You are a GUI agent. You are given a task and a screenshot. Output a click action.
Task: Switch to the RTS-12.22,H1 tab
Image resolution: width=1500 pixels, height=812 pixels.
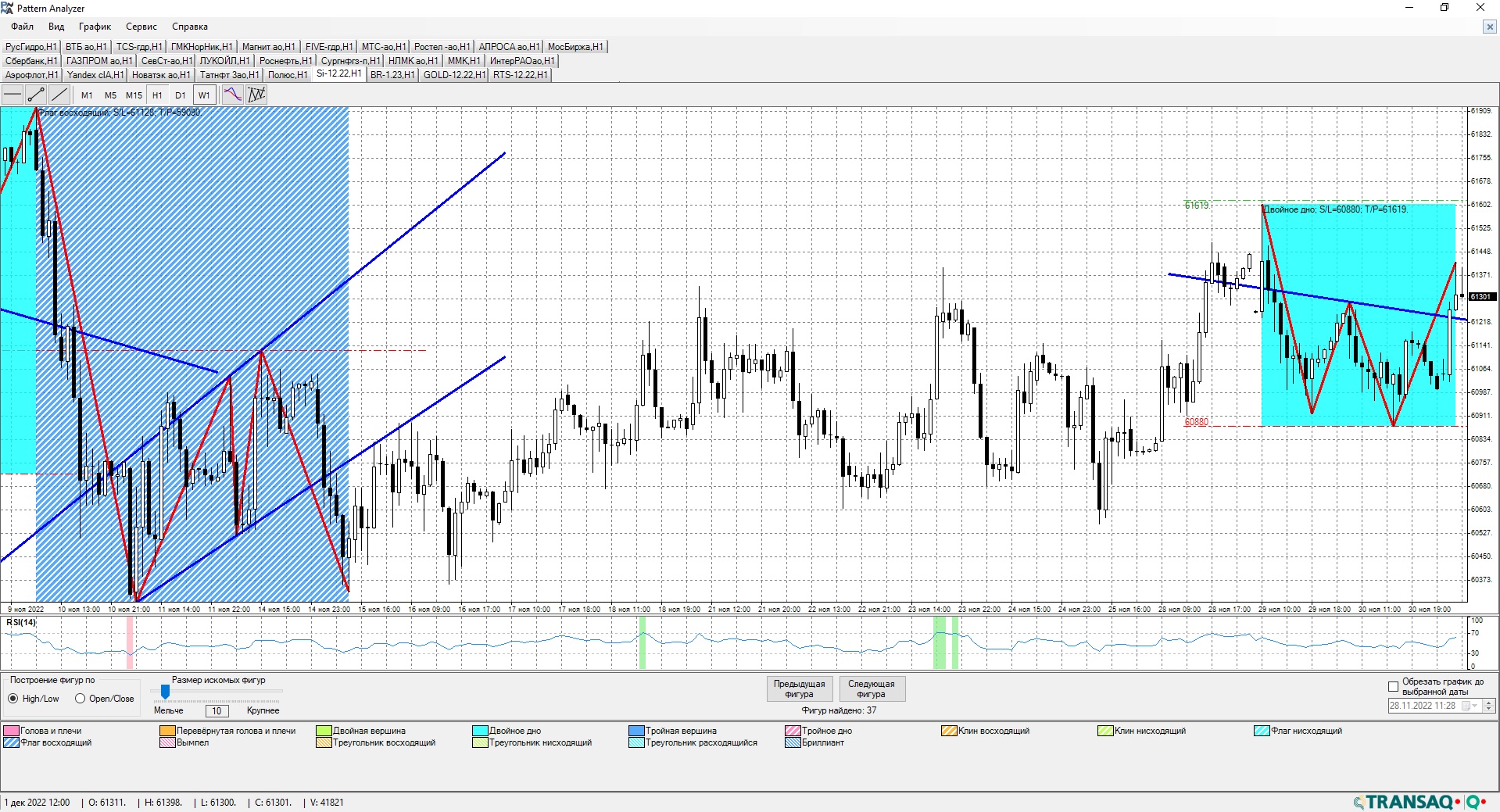[x=520, y=75]
